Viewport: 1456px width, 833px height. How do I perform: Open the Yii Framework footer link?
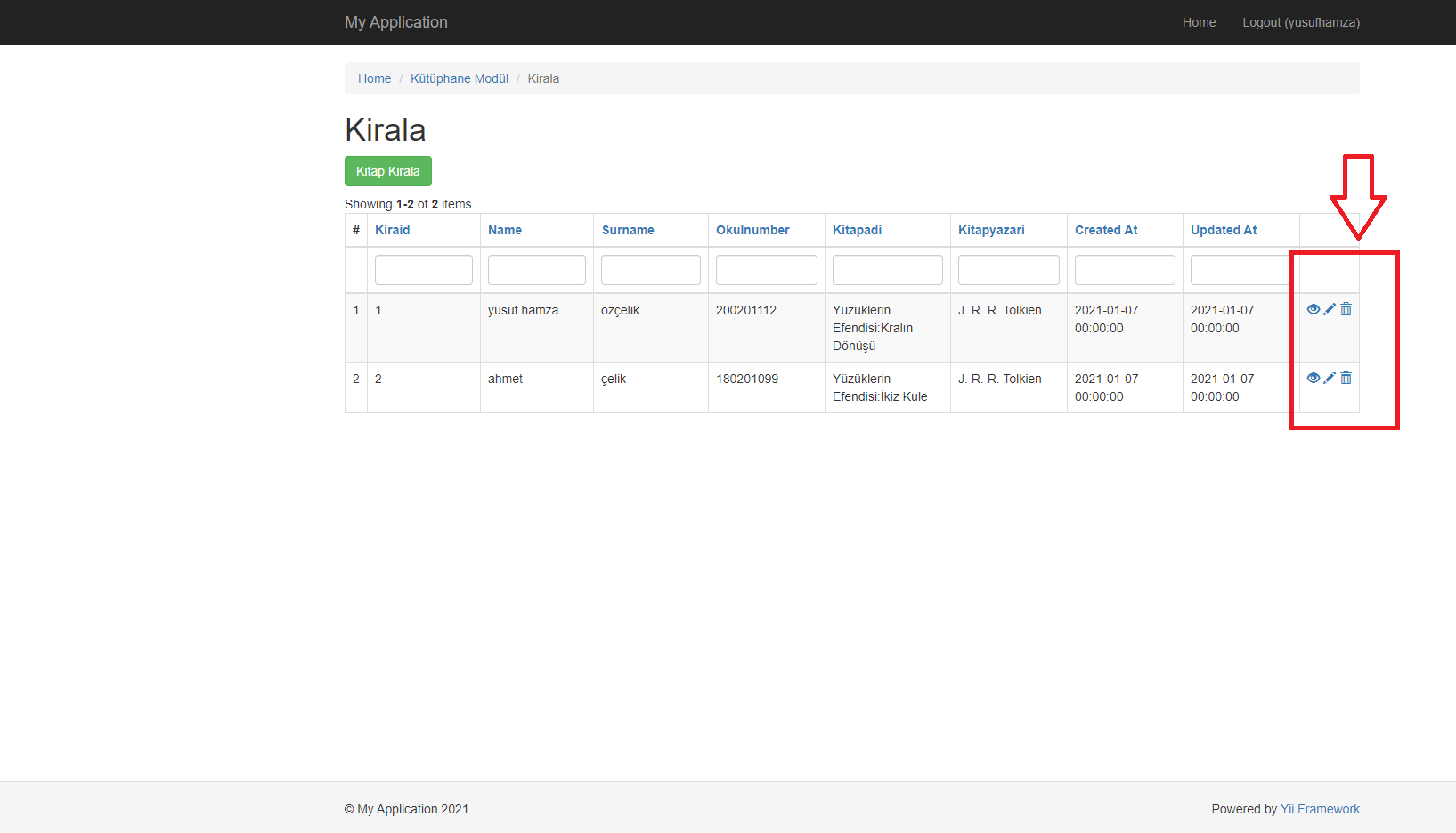click(x=1319, y=809)
